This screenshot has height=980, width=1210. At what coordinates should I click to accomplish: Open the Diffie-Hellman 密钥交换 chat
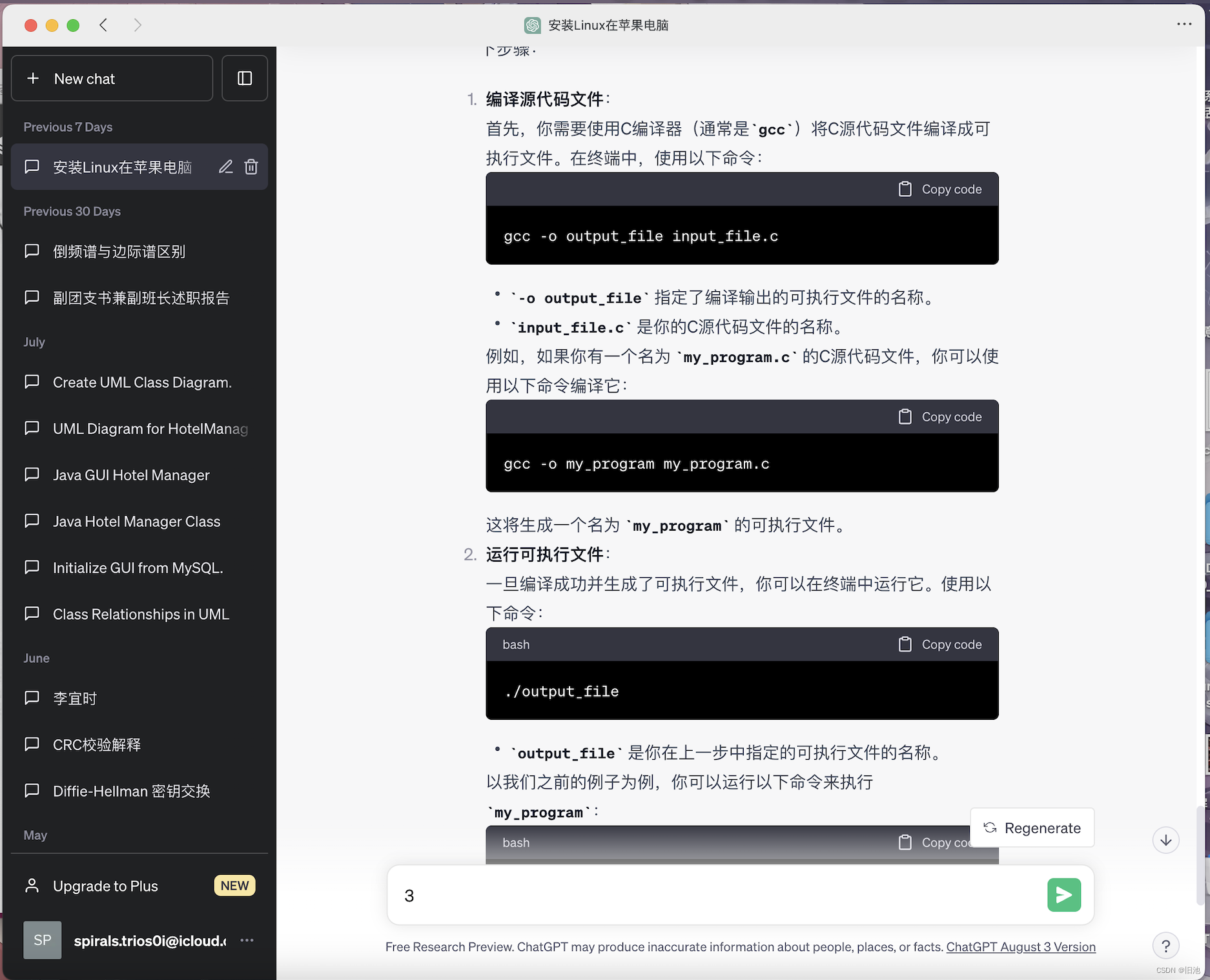pos(130,790)
